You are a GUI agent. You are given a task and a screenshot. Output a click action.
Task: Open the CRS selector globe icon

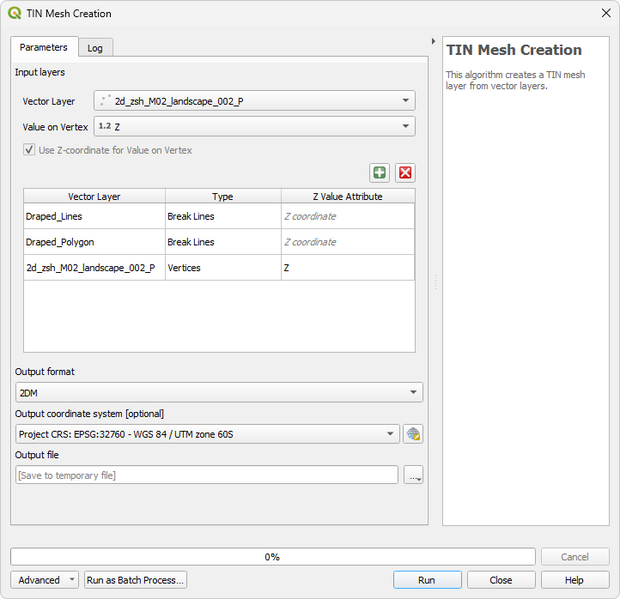413,434
